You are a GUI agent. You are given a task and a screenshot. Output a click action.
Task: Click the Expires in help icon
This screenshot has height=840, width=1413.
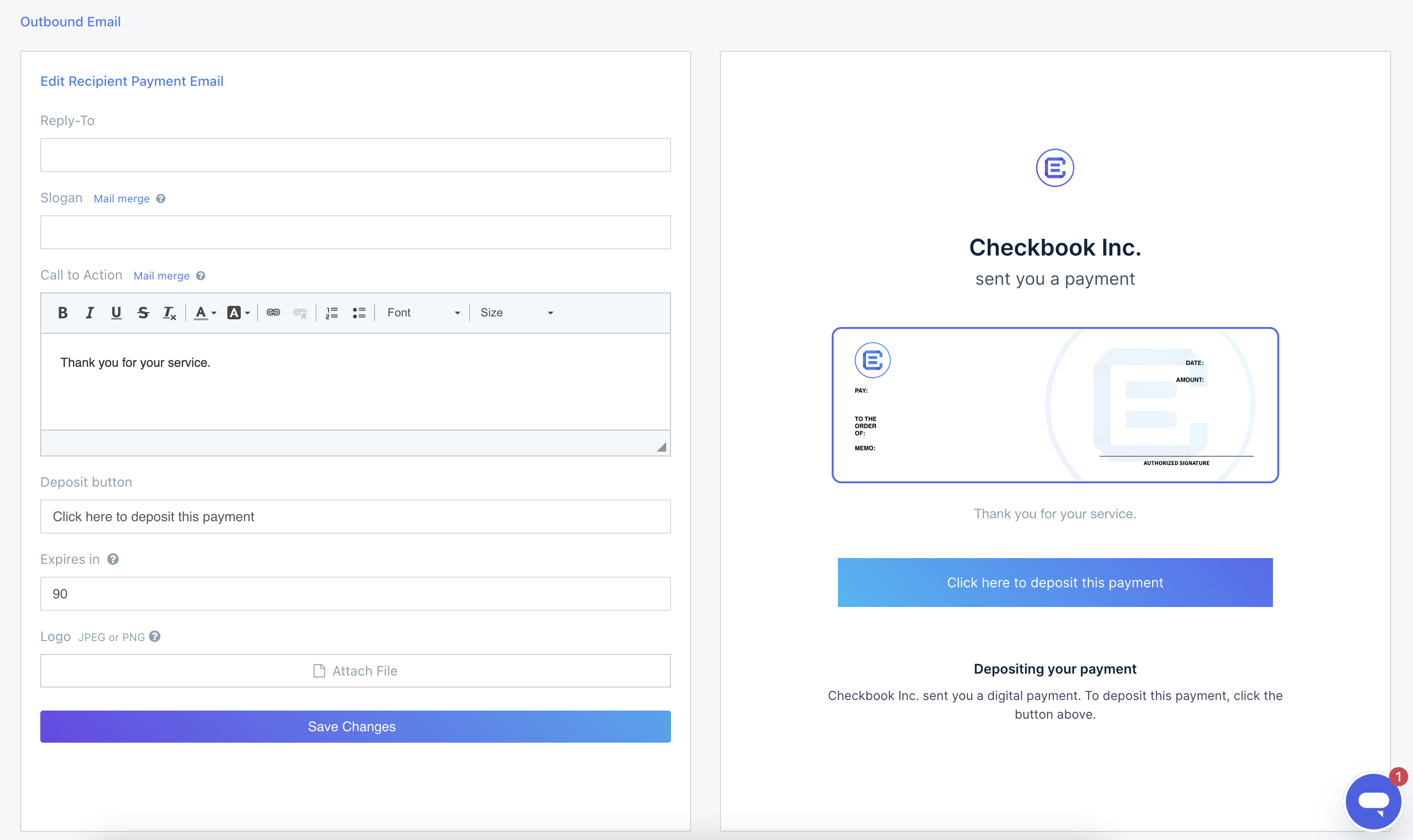pos(113,559)
